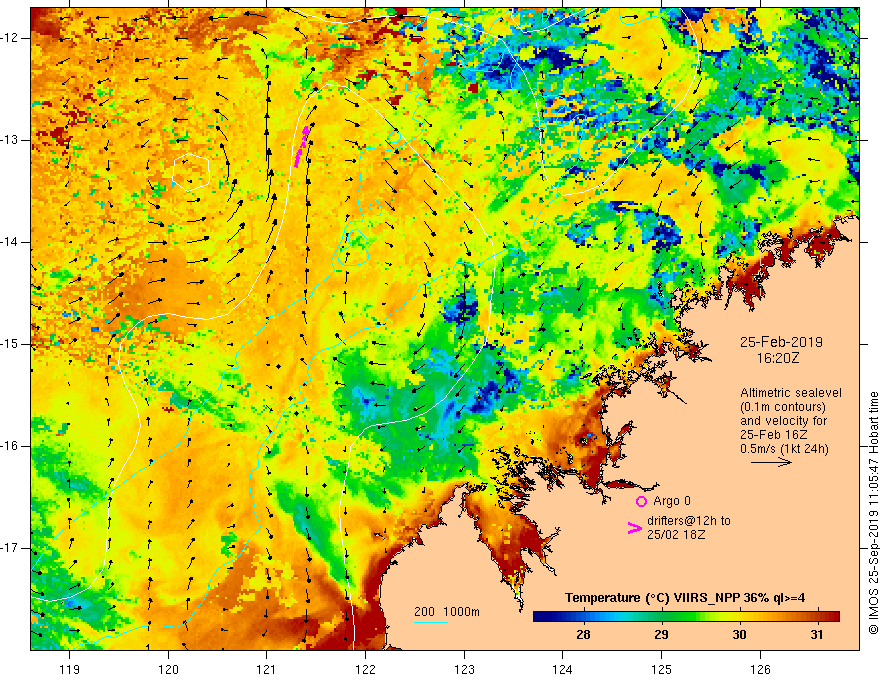
Task: Click the magenta drifter arrowhead legend symbol
Action: 634,528
